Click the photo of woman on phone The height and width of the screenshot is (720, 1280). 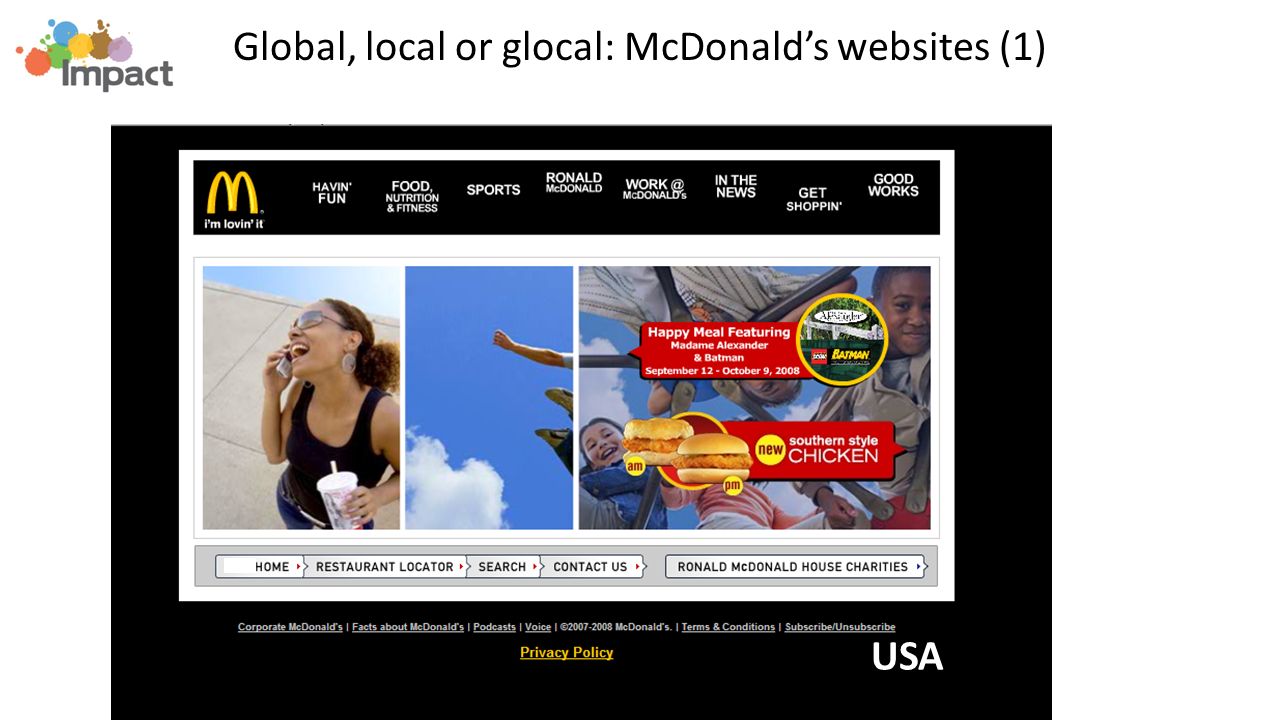click(301, 398)
